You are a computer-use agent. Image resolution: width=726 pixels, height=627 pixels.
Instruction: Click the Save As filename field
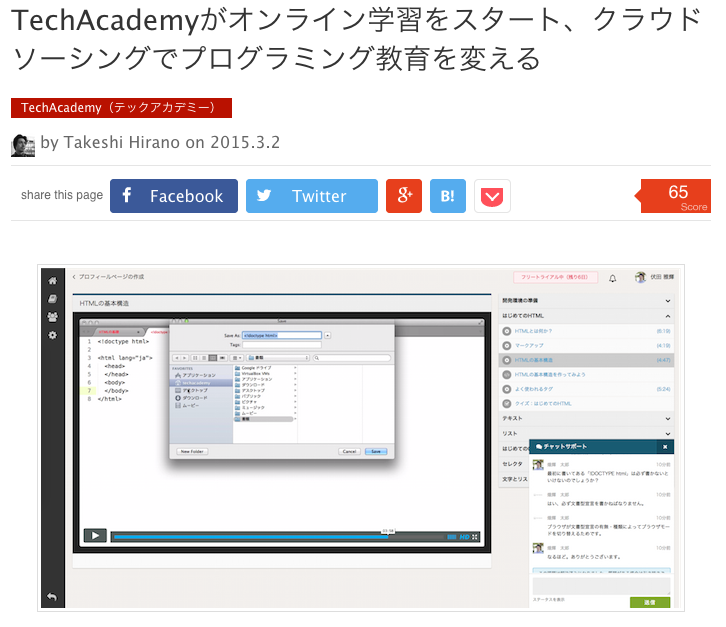(x=282, y=335)
